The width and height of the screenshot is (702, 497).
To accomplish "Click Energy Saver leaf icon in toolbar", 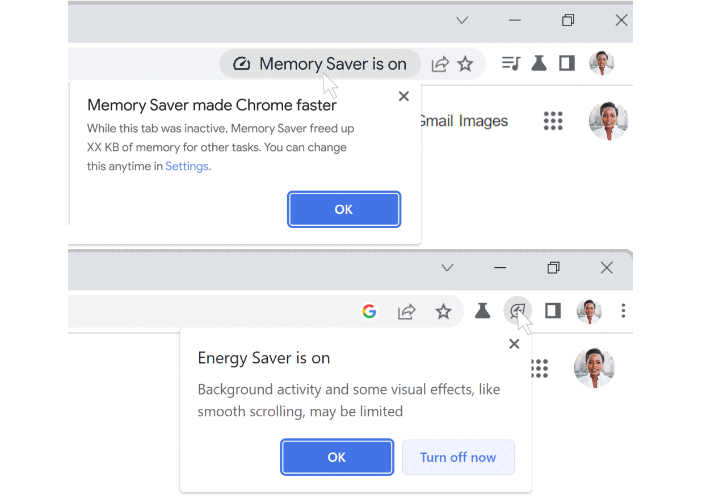I will click(x=517, y=310).
